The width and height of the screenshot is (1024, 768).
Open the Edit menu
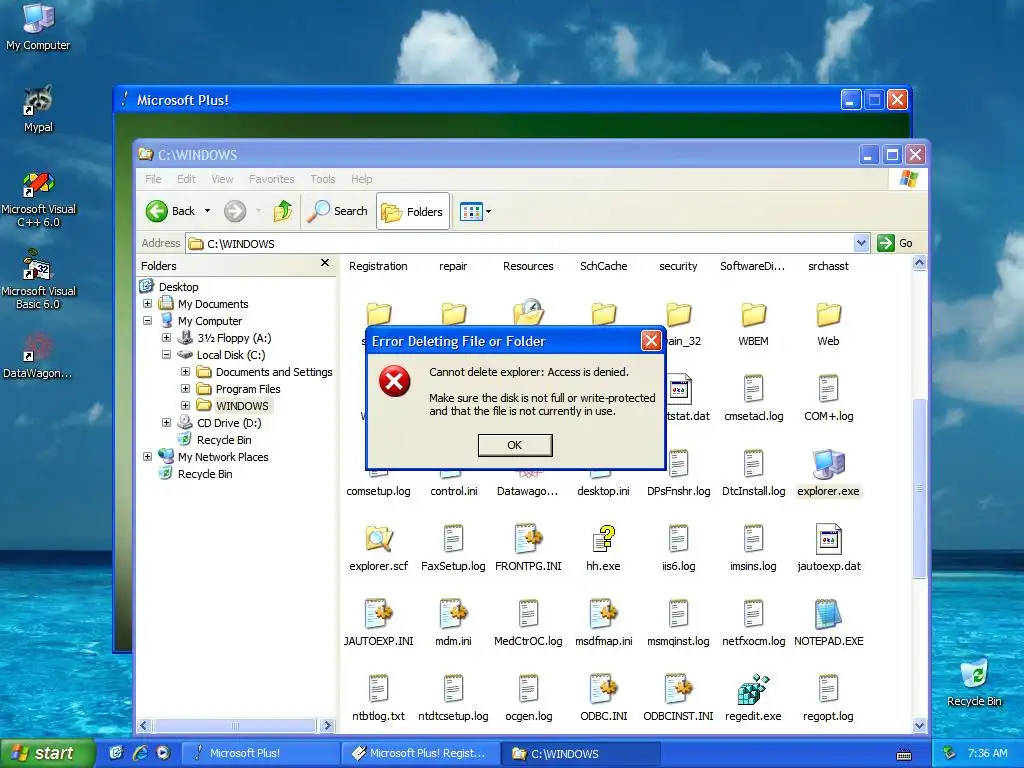click(x=186, y=179)
